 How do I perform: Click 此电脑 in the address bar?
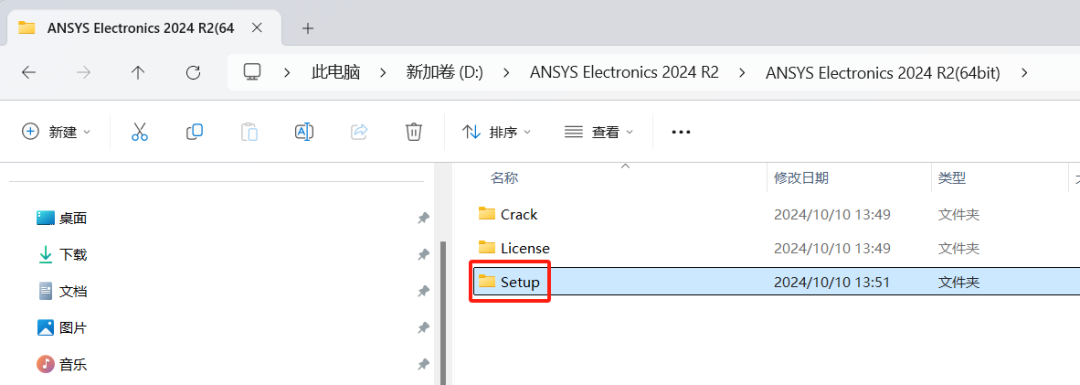click(335, 72)
